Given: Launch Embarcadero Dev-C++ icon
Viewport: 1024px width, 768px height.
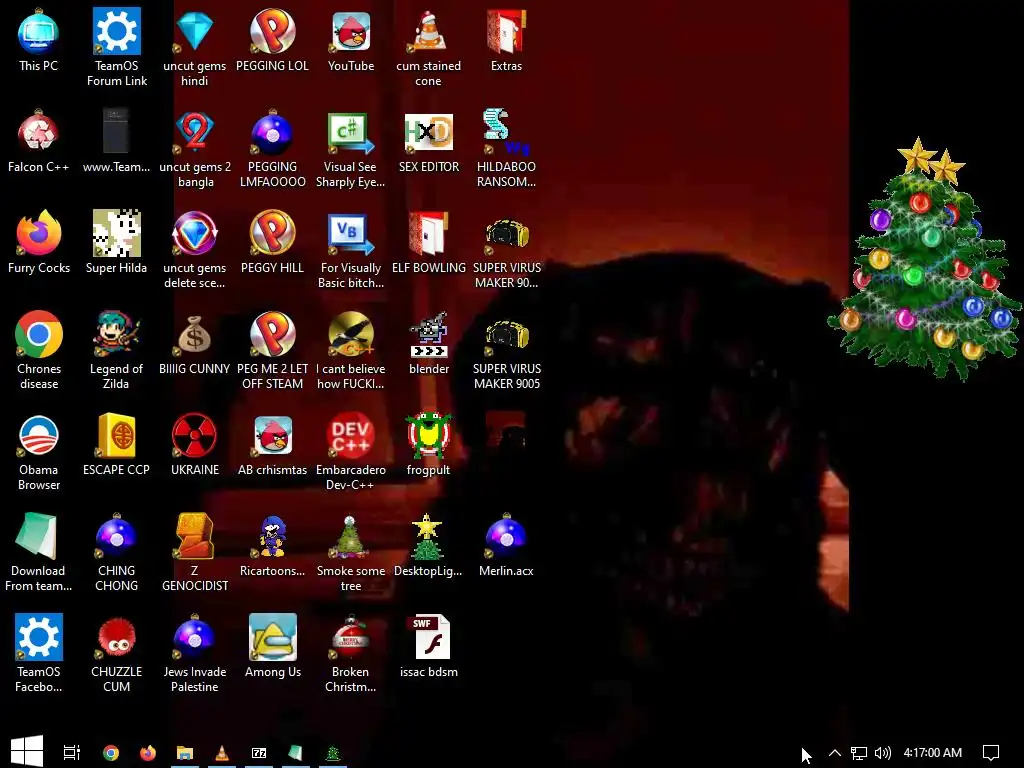Looking at the screenshot, I should [x=351, y=452].
